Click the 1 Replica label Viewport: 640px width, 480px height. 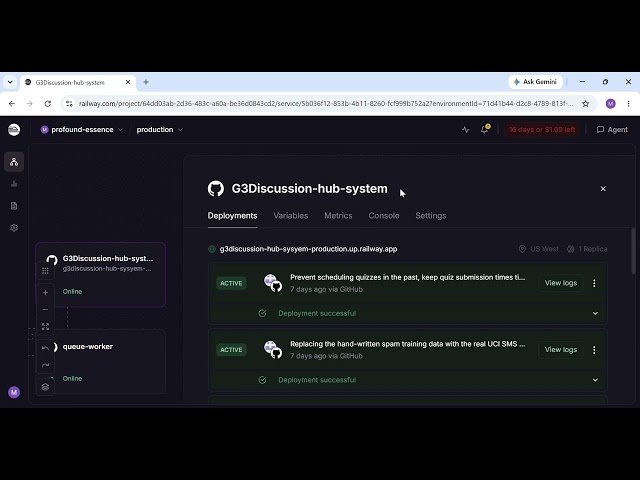tap(587, 249)
